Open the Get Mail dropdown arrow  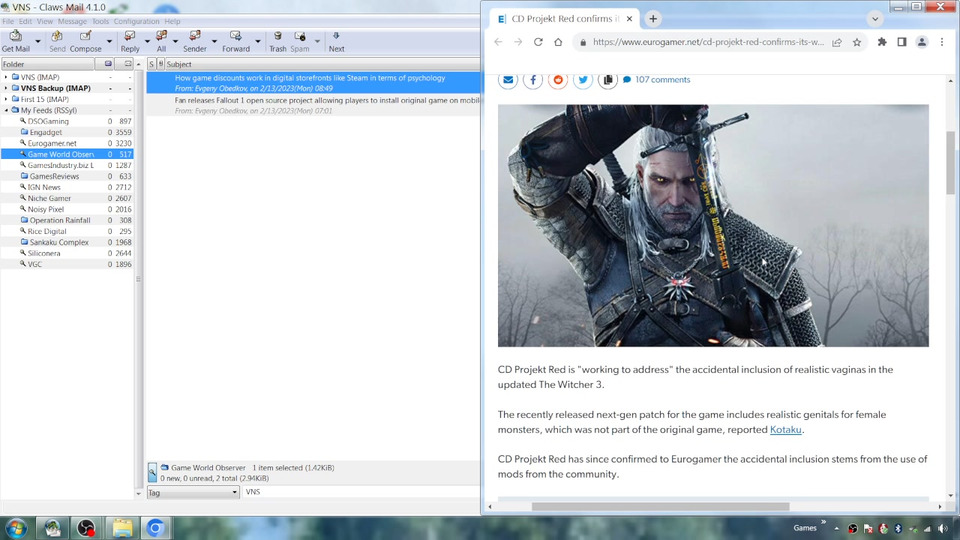pos(37,42)
